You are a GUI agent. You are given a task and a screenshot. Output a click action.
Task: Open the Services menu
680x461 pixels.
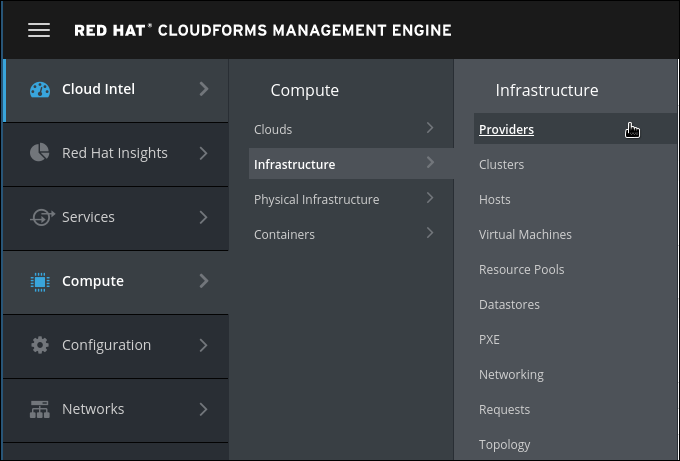point(116,219)
